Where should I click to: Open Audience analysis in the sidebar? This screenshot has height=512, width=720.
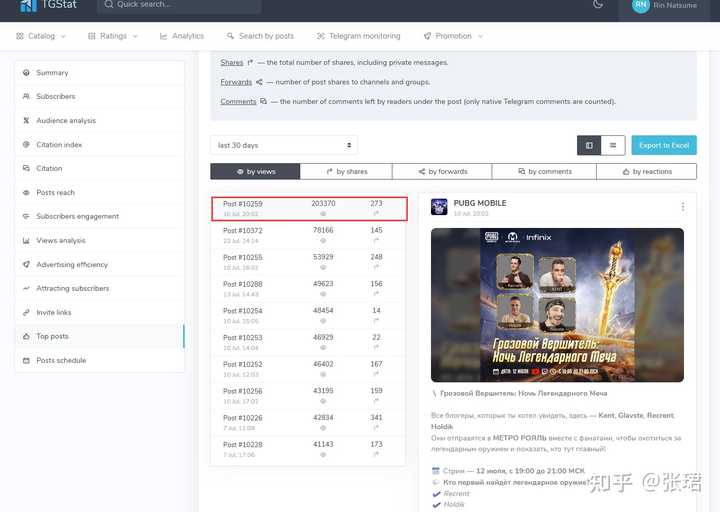point(100,120)
